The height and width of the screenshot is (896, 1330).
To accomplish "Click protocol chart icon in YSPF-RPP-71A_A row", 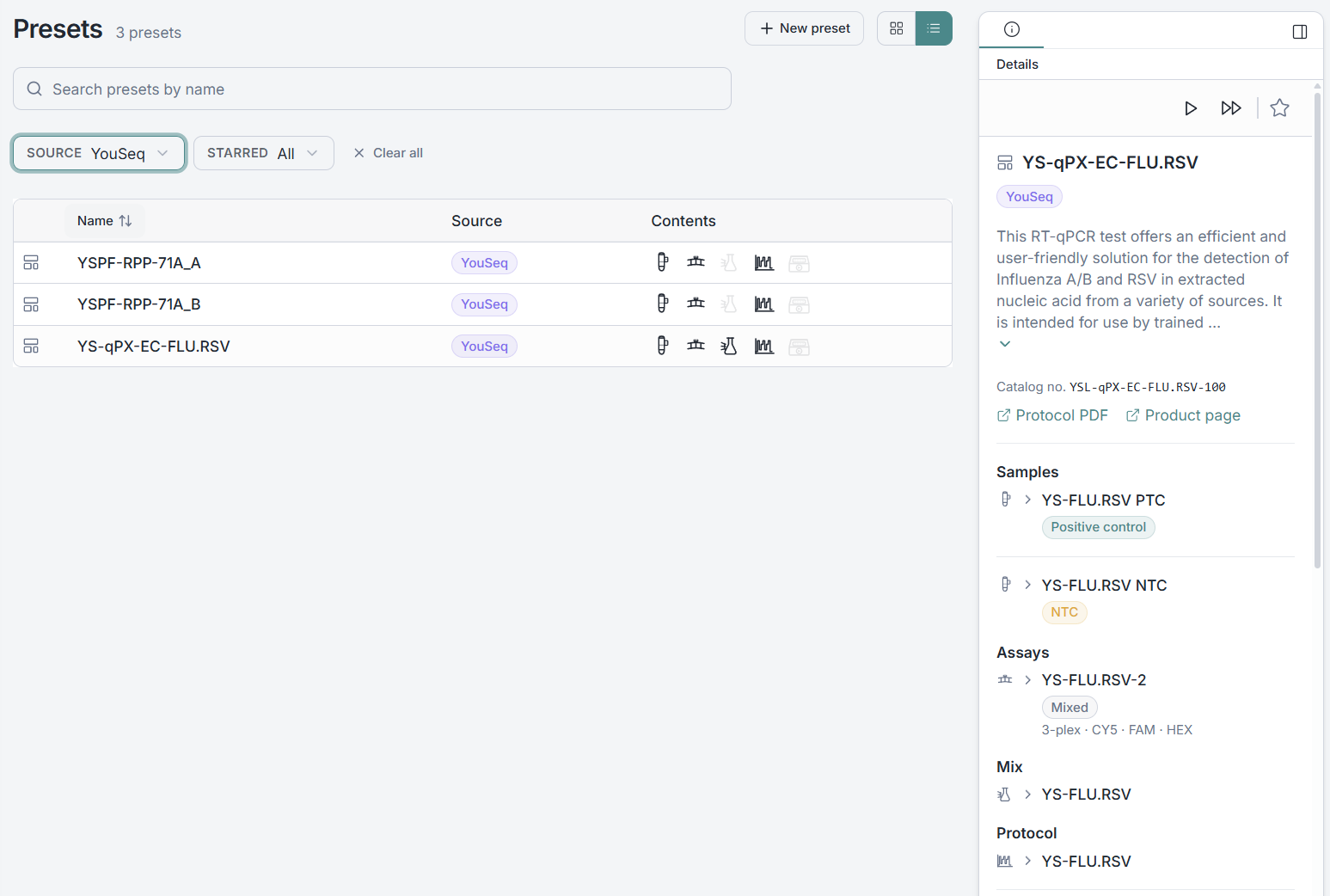I will pyautogui.click(x=764, y=263).
